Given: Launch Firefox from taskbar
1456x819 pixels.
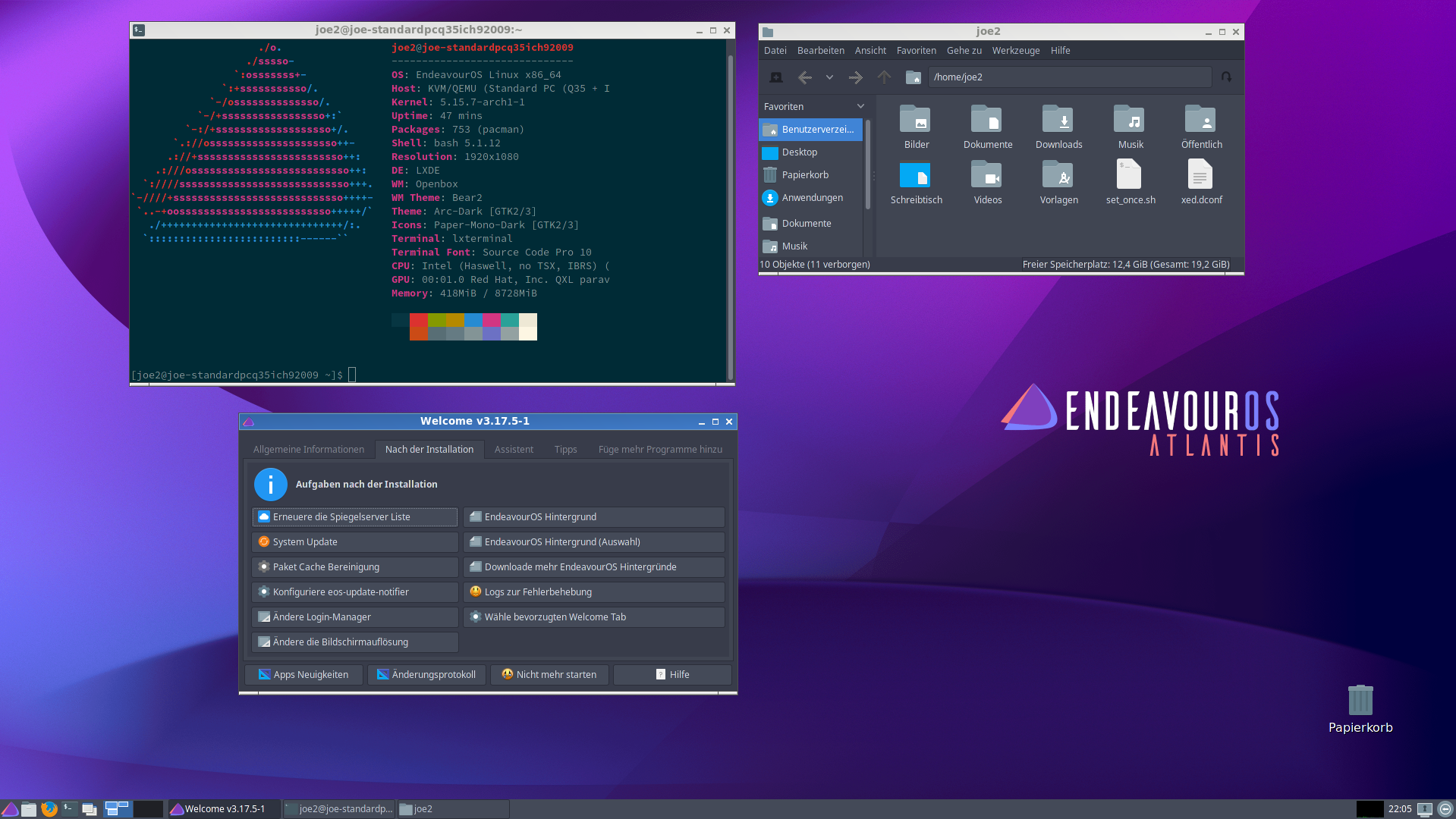Looking at the screenshot, I should click(49, 809).
